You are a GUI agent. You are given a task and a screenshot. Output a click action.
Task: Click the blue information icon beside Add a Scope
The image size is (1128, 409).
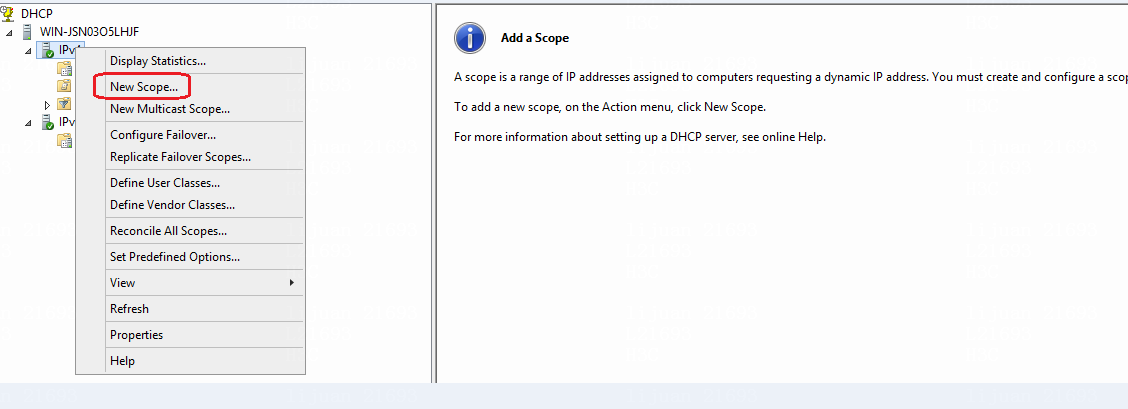point(470,37)
